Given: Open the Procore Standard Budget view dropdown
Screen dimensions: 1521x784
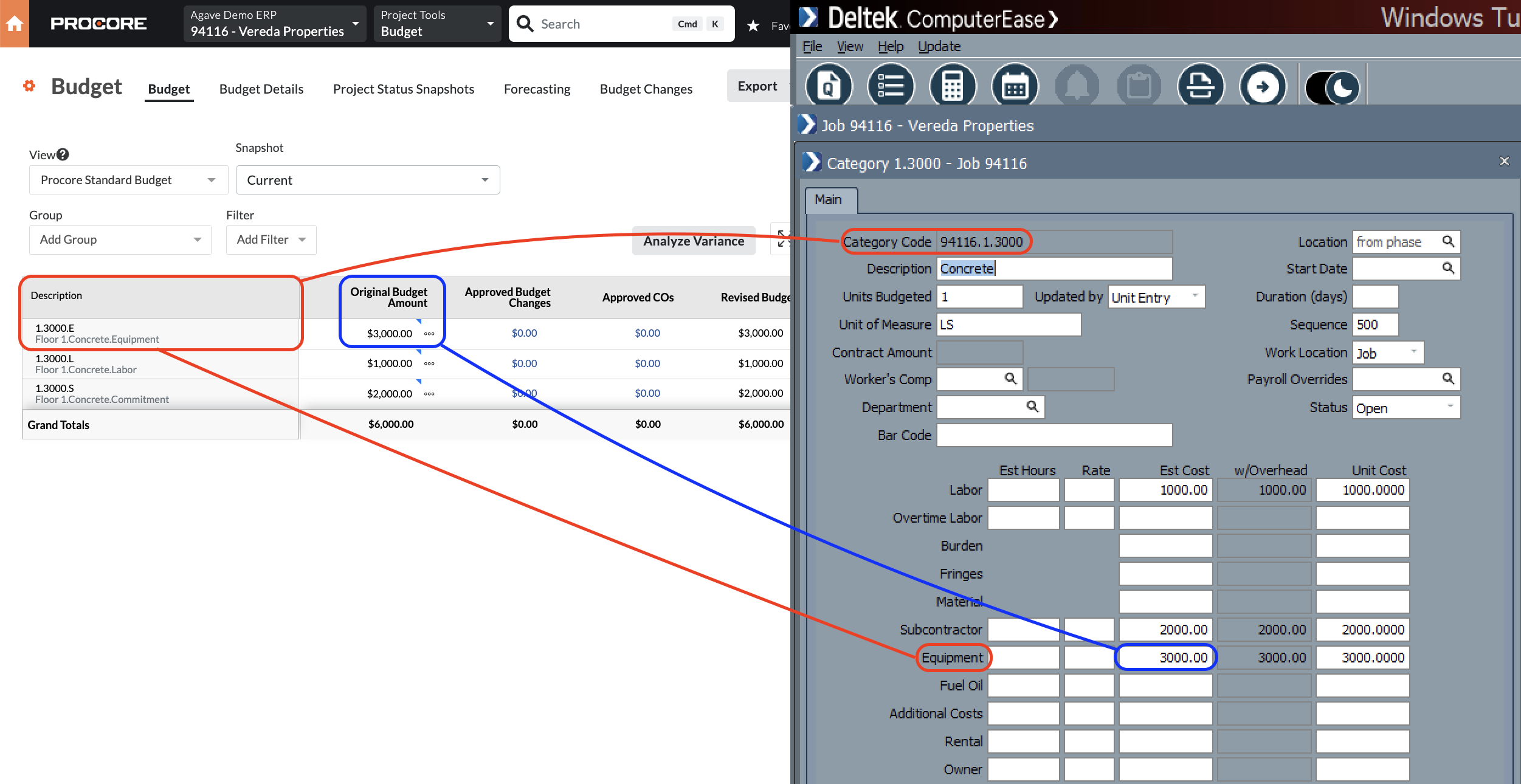Looking at the screenshot, I should pyautogui.click(x=129, y=180).
